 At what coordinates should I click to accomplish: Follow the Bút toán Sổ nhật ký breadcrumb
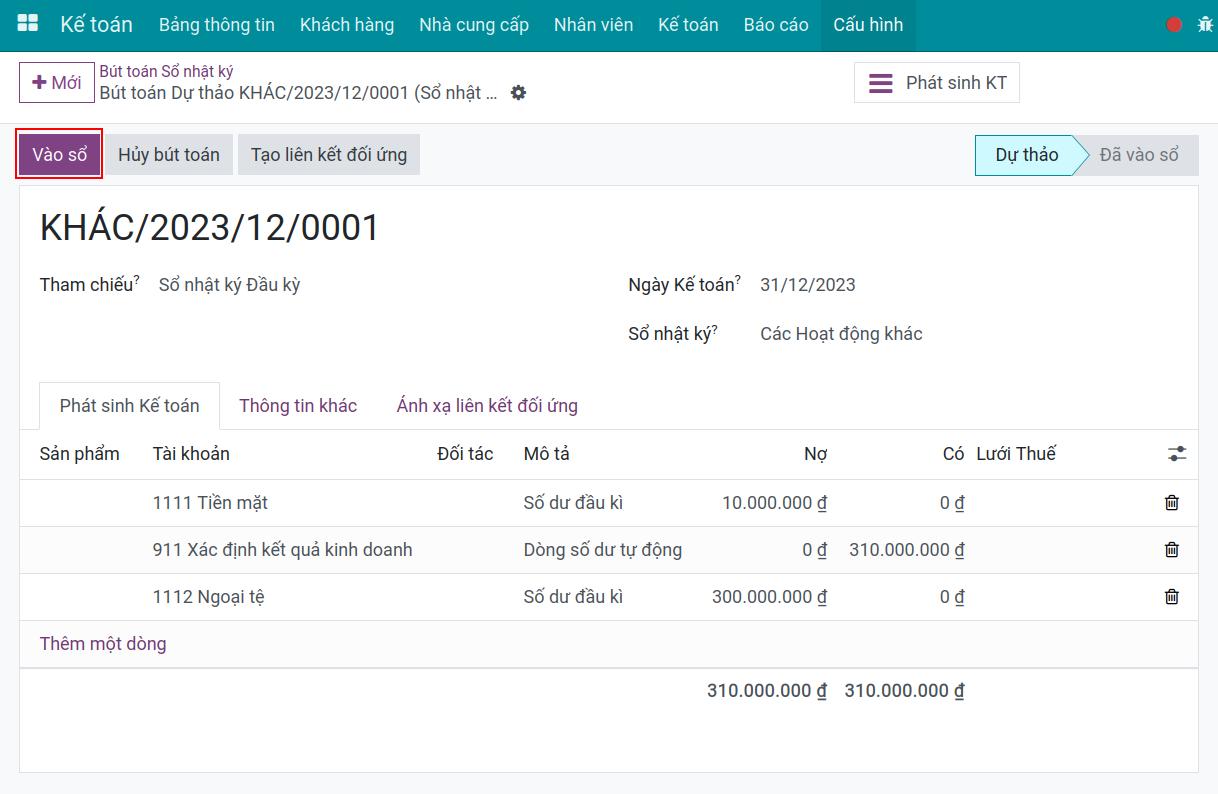pos(166,72)
